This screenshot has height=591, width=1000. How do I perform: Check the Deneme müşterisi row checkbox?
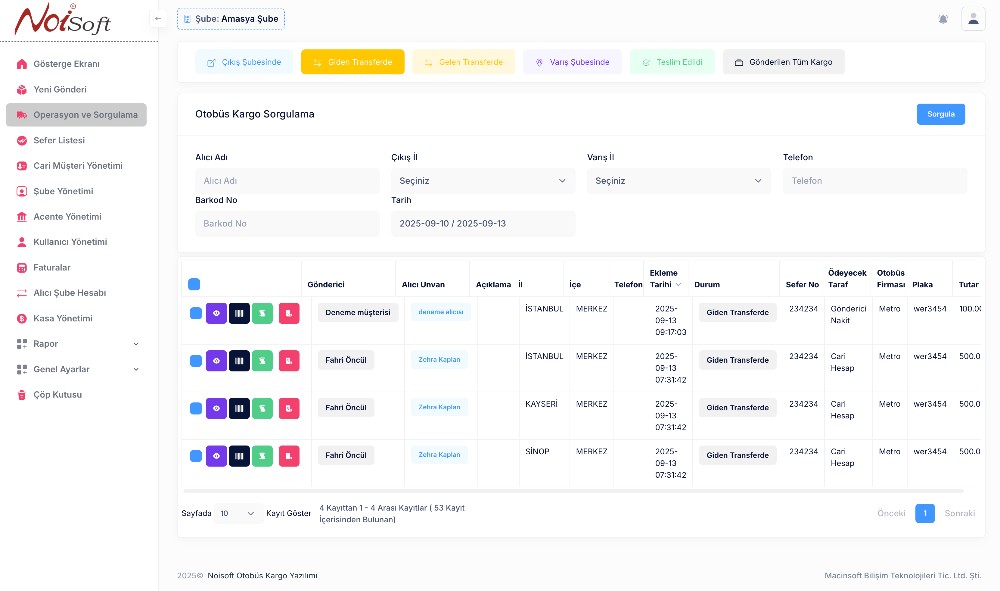click(196, 313)
